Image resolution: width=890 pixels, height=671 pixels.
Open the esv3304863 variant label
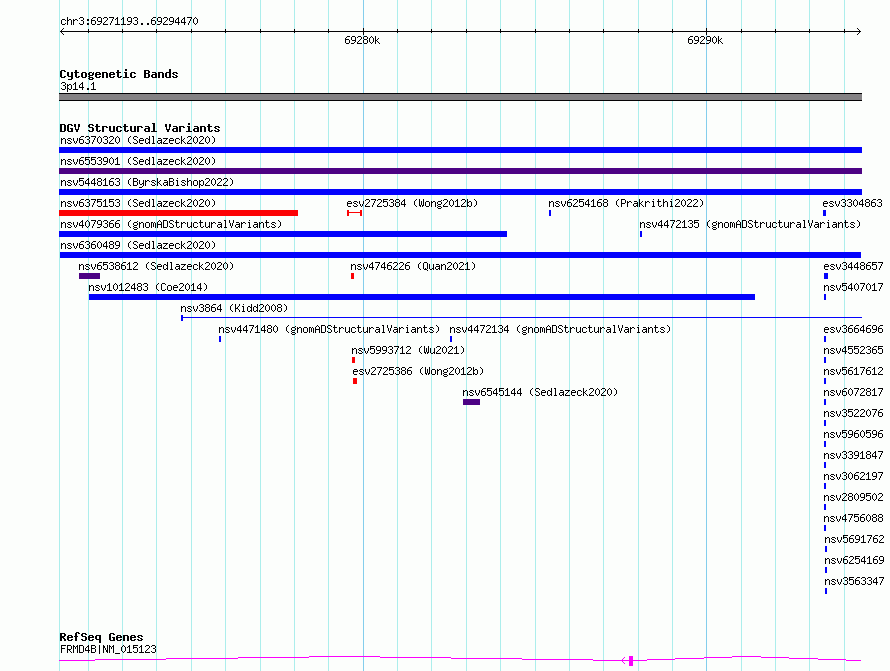pos(853,203)
